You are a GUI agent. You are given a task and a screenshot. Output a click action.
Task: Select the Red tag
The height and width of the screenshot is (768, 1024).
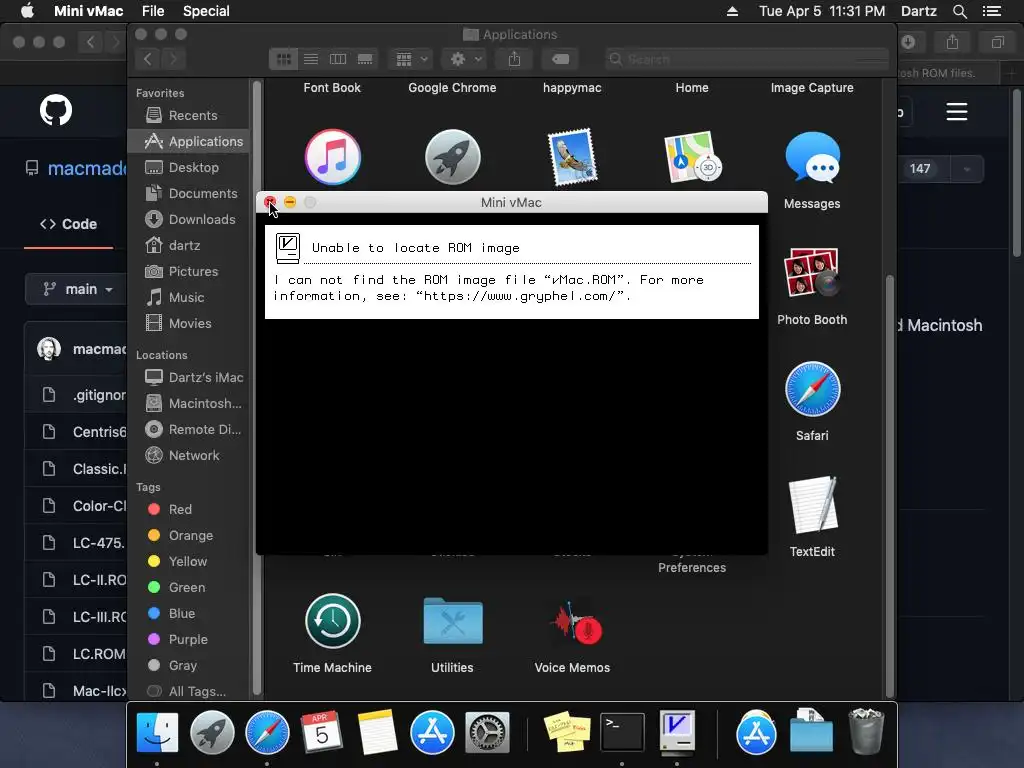(x=189, y=509)
